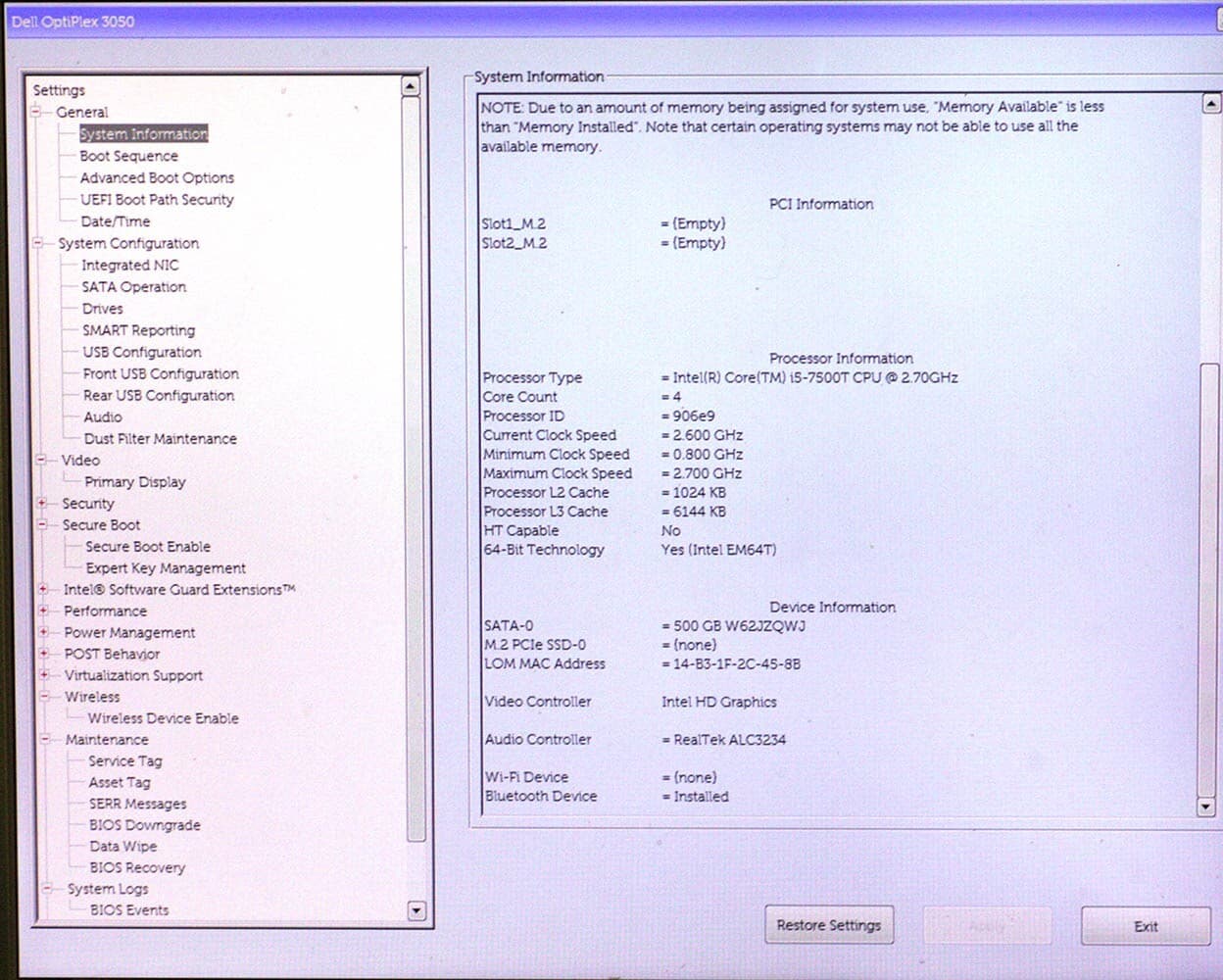Click the down arrow on the left tree scrollbar
1223x980 pixels.
416,911
